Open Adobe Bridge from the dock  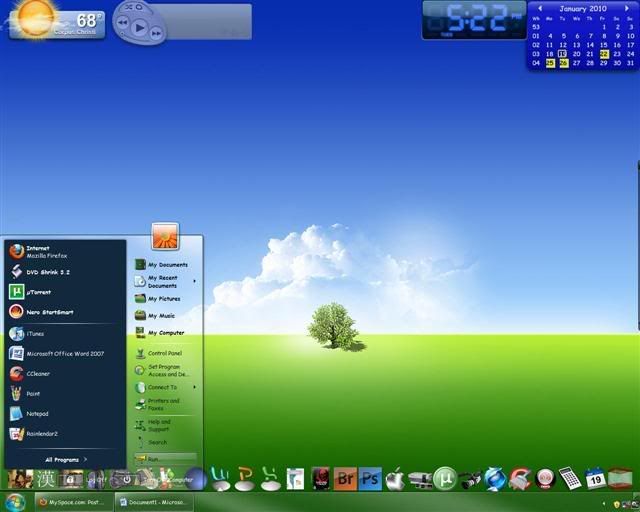[345, 478]
